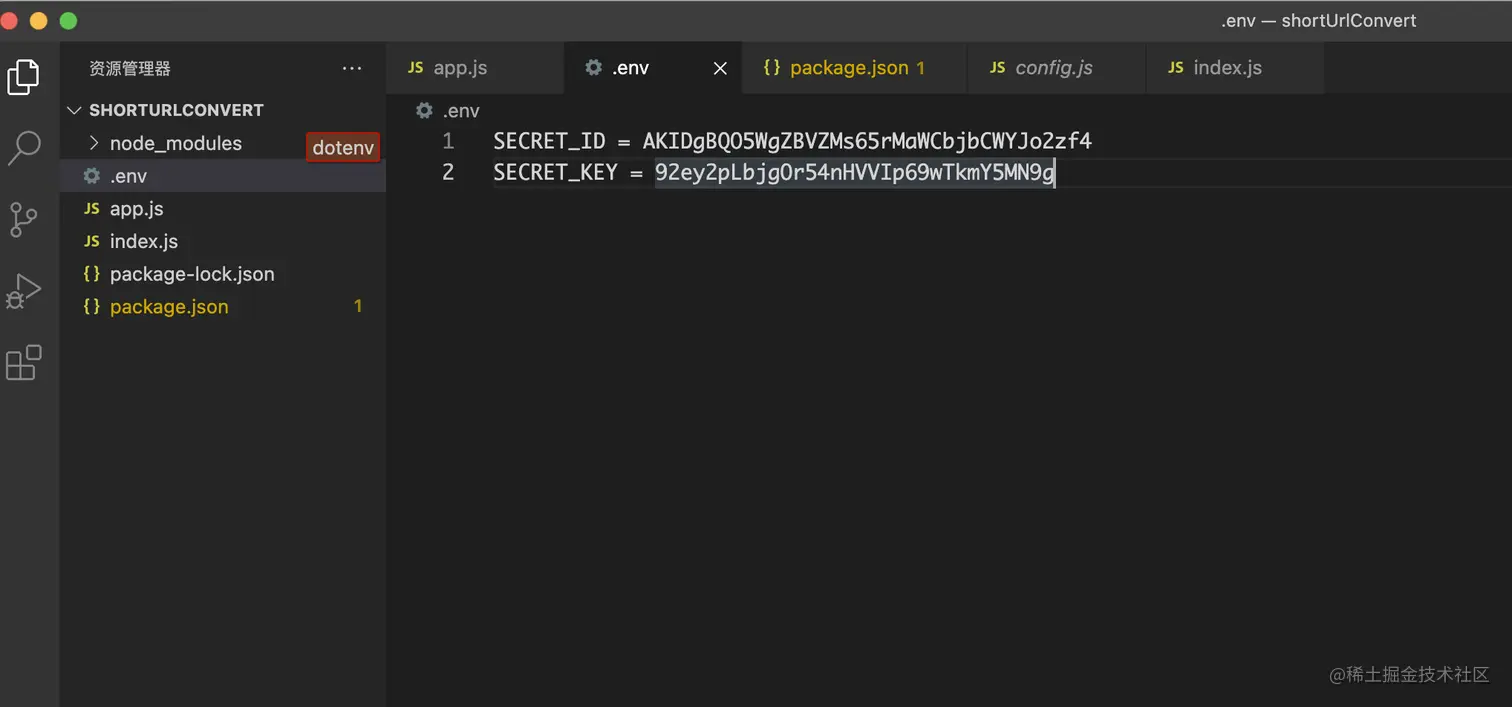Viewport: 1512px width, 707px height.
Task: Collapse the SHORTURLCONVERT project root
Action: click(x=75, y=110)
